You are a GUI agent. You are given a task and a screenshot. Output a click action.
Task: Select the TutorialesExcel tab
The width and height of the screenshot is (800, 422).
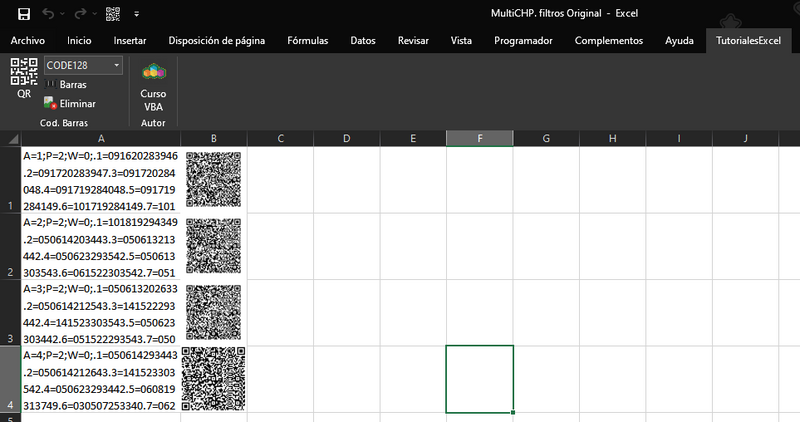pyautogui.click(x=748, y=41)
